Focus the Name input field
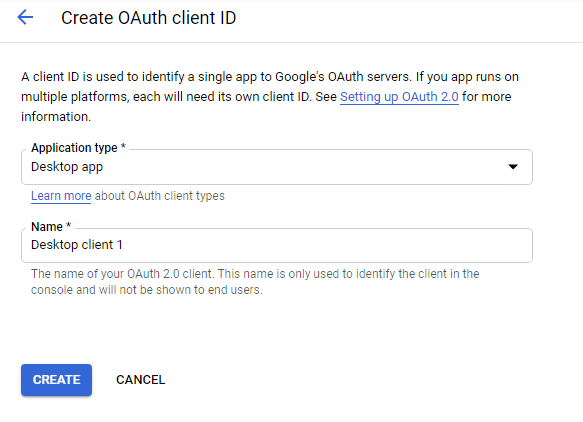The image size is (583, 422). [x=277, y=245]
